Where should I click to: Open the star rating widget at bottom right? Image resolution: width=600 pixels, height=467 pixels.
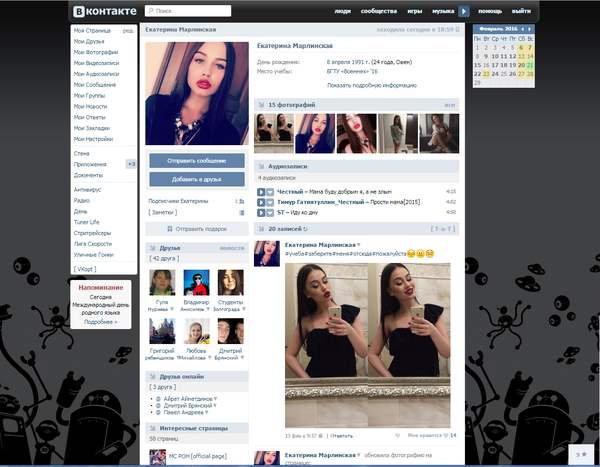pyautogui.click(x=581, y=455)
